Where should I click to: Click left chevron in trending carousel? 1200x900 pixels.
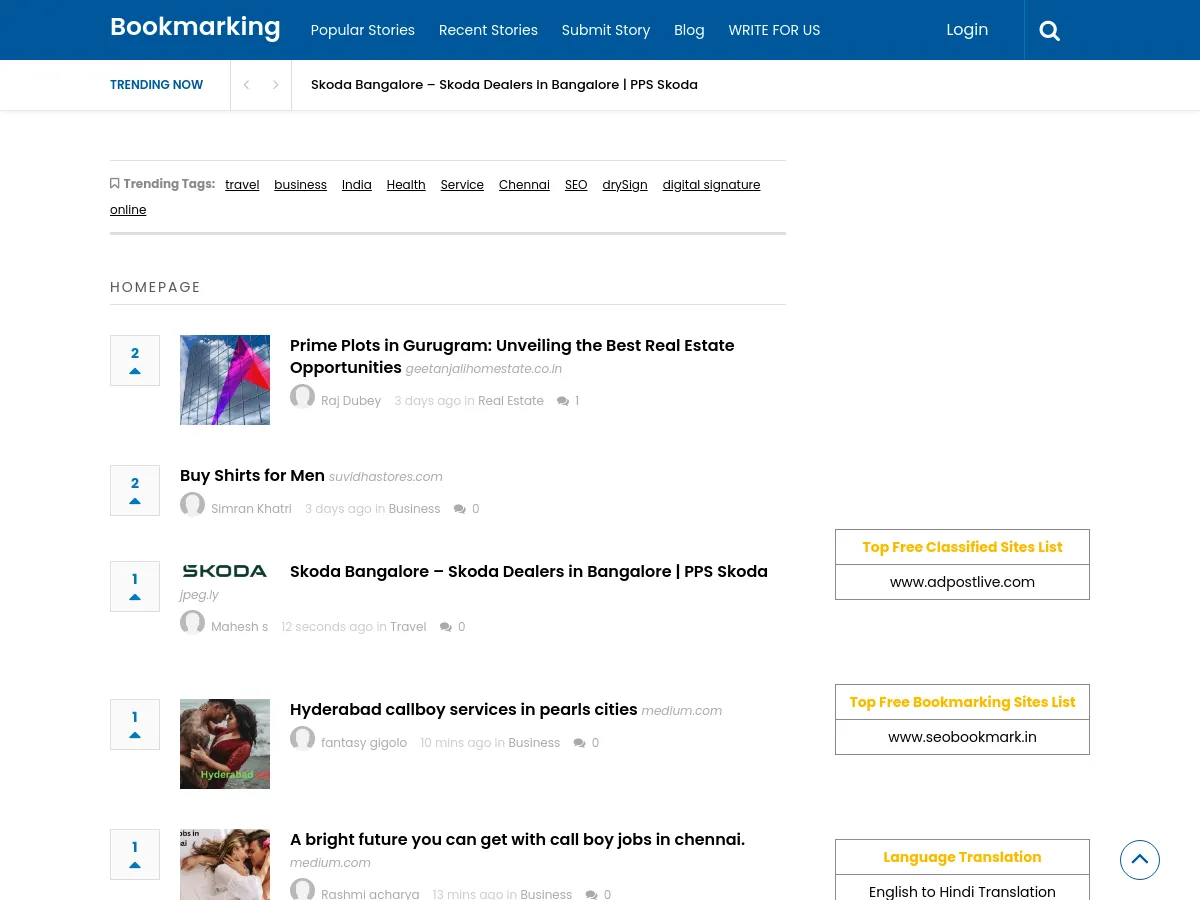click(246, 85)
